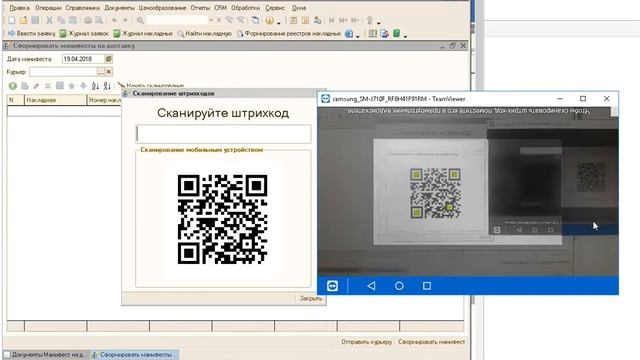Open Print preview from toolbar
Screen dimensions: 640x360
99,20
